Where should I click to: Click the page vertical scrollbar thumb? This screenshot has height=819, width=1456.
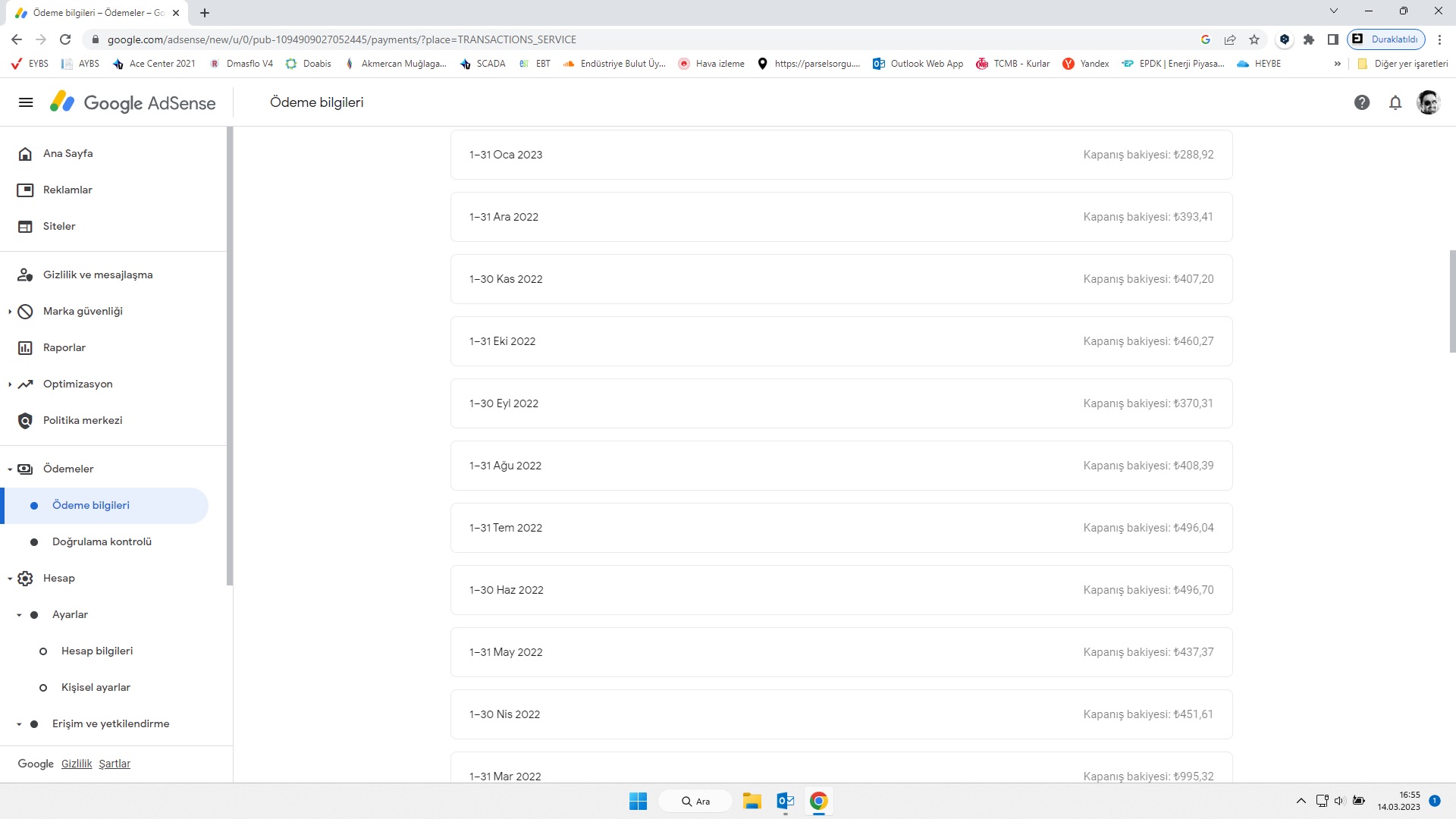(x=1452, y=301)
